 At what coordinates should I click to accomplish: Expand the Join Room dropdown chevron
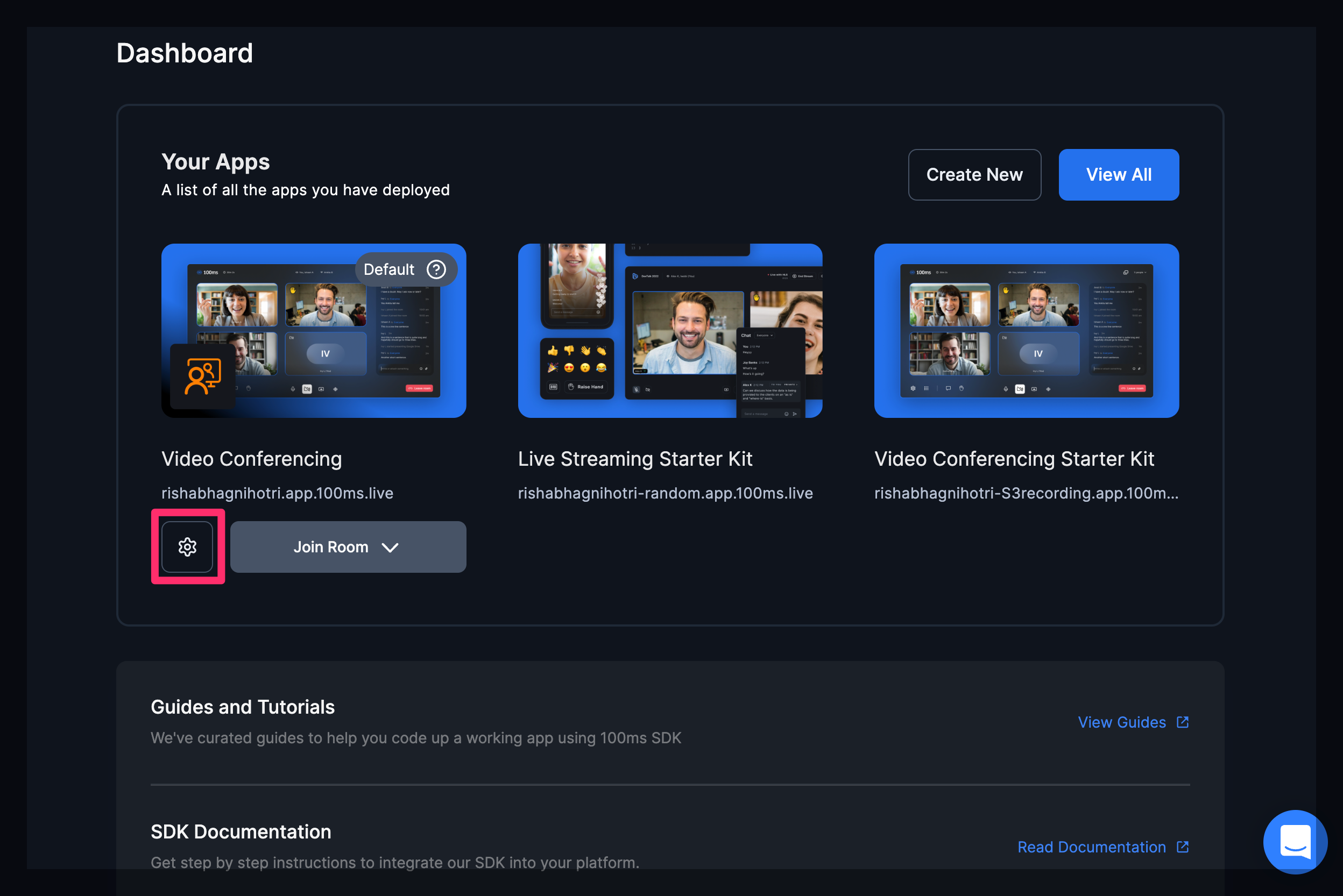pyautogui.click(x=390, y=547)
